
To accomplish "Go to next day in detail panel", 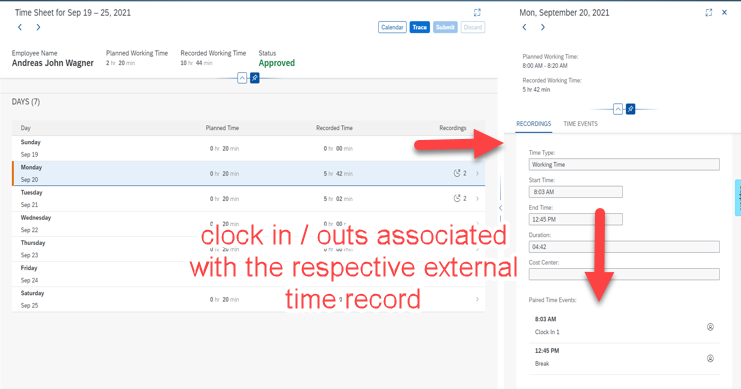I will (x=543, y=27).
